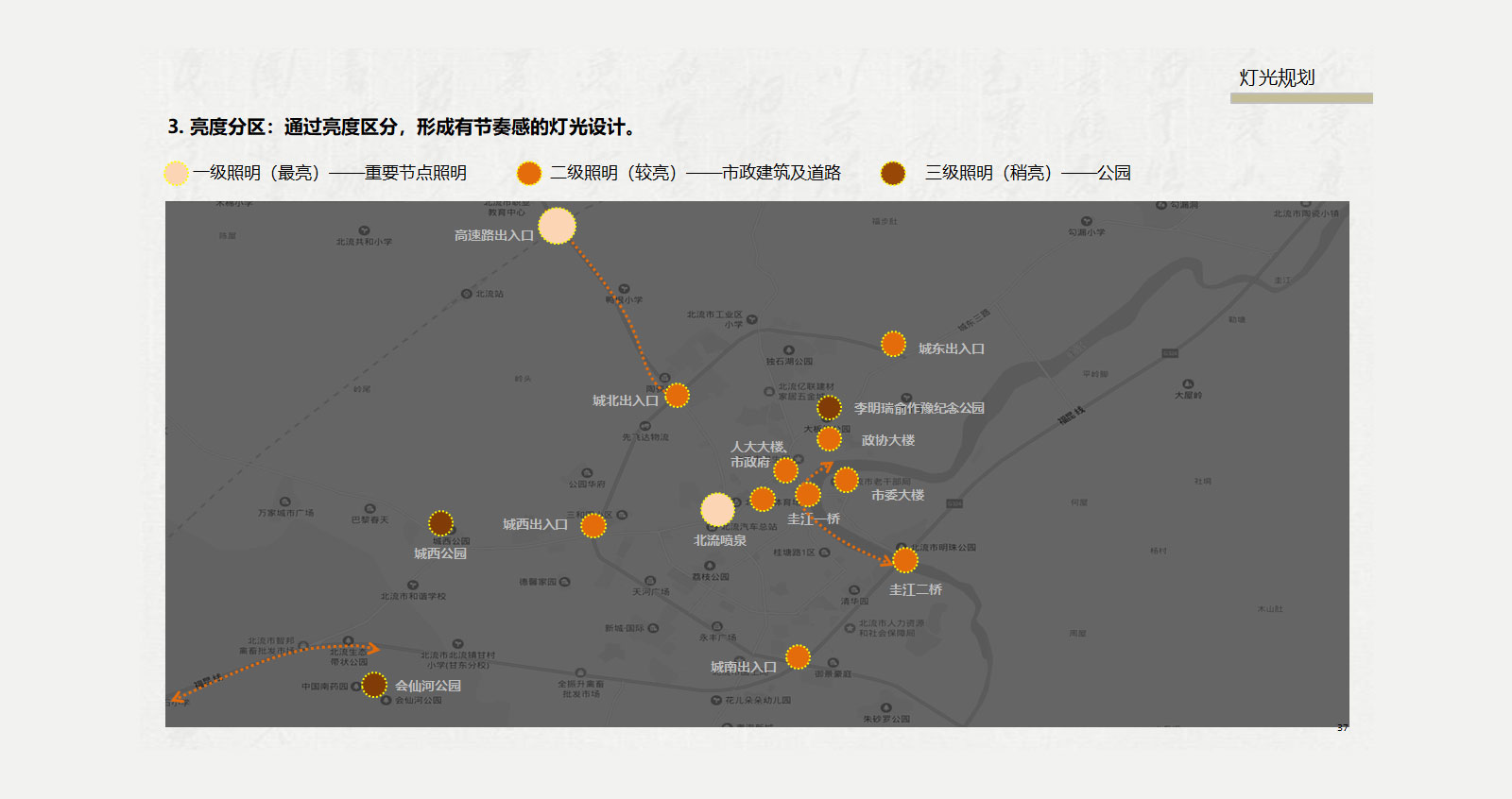Click the brown 会仙河公园 marker
This screenshot has height=799, width=1512.
(x=374, y=685)
